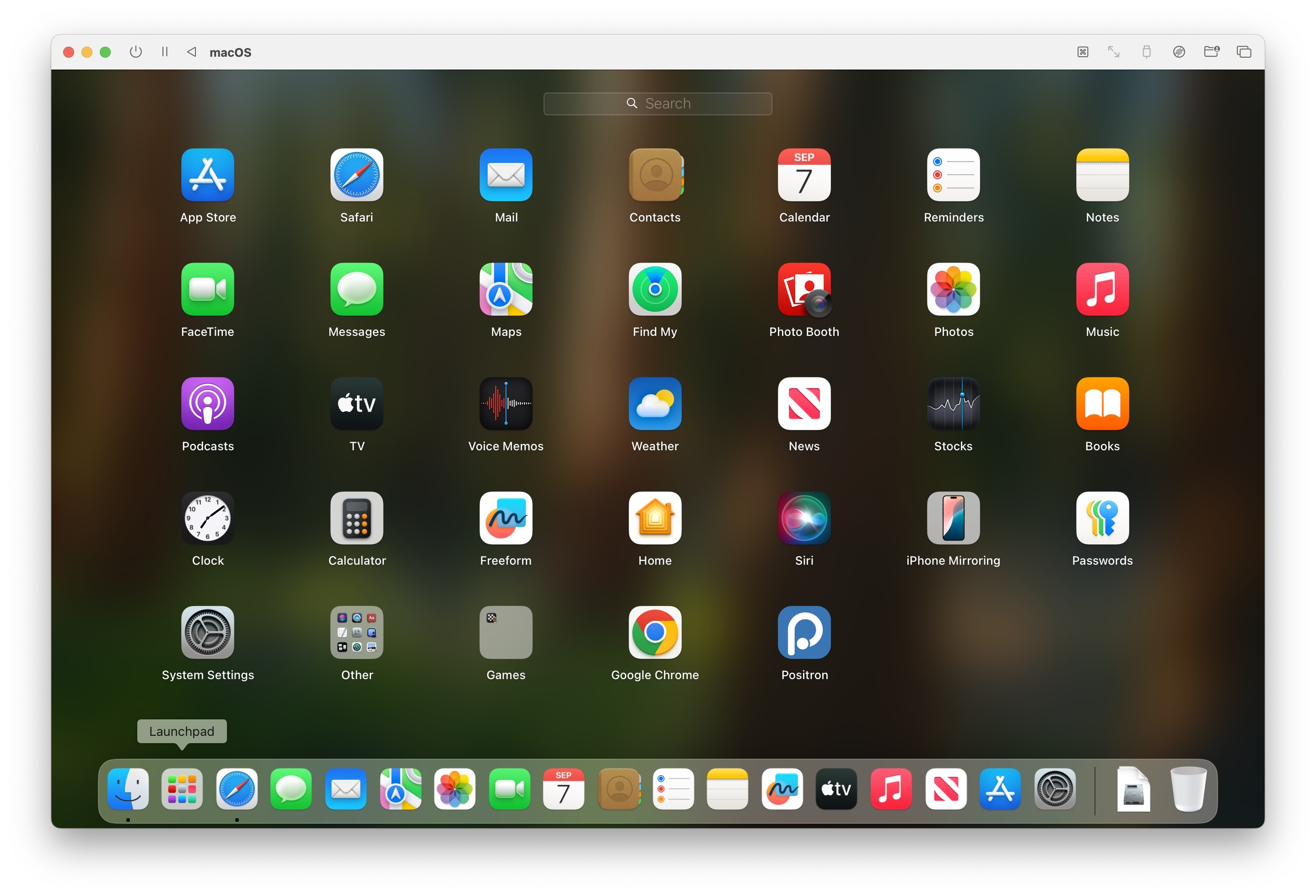Viewport: 1316px width, 896px height.
Task: Open Safari from the Dock
Action: pyautogui.click(x=237, y=789)
